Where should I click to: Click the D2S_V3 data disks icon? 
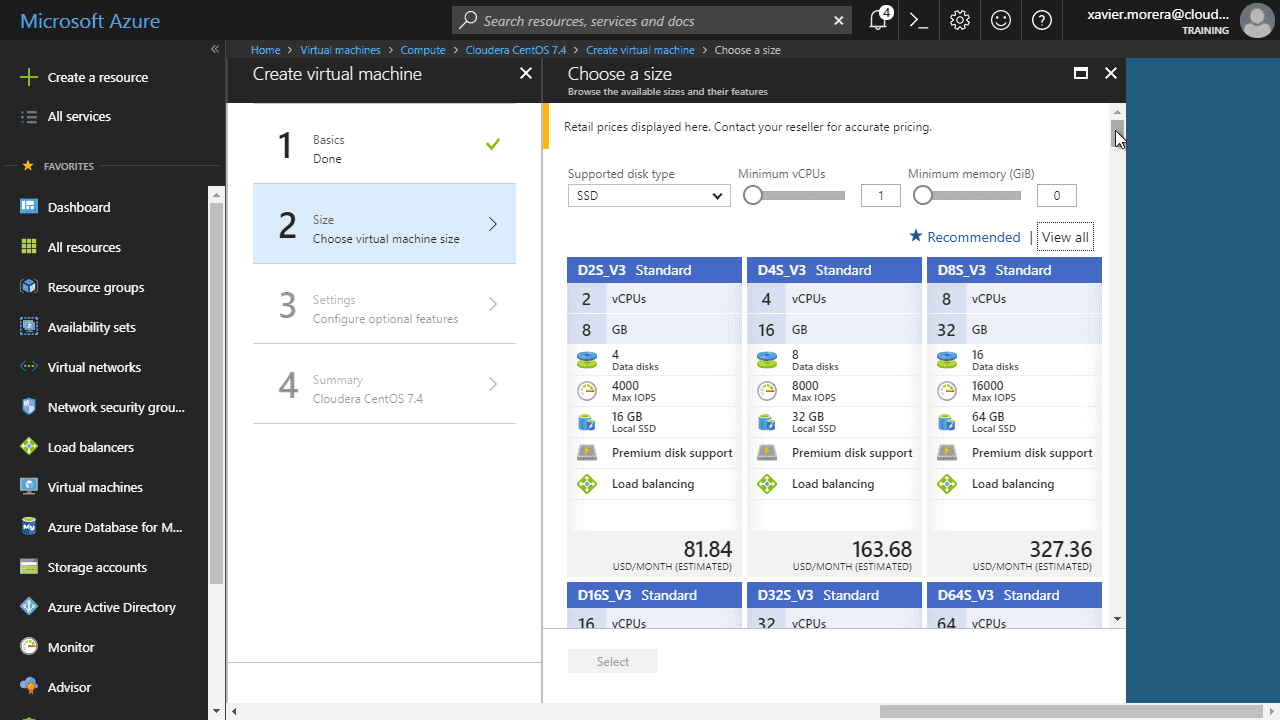tap(586, 360)
